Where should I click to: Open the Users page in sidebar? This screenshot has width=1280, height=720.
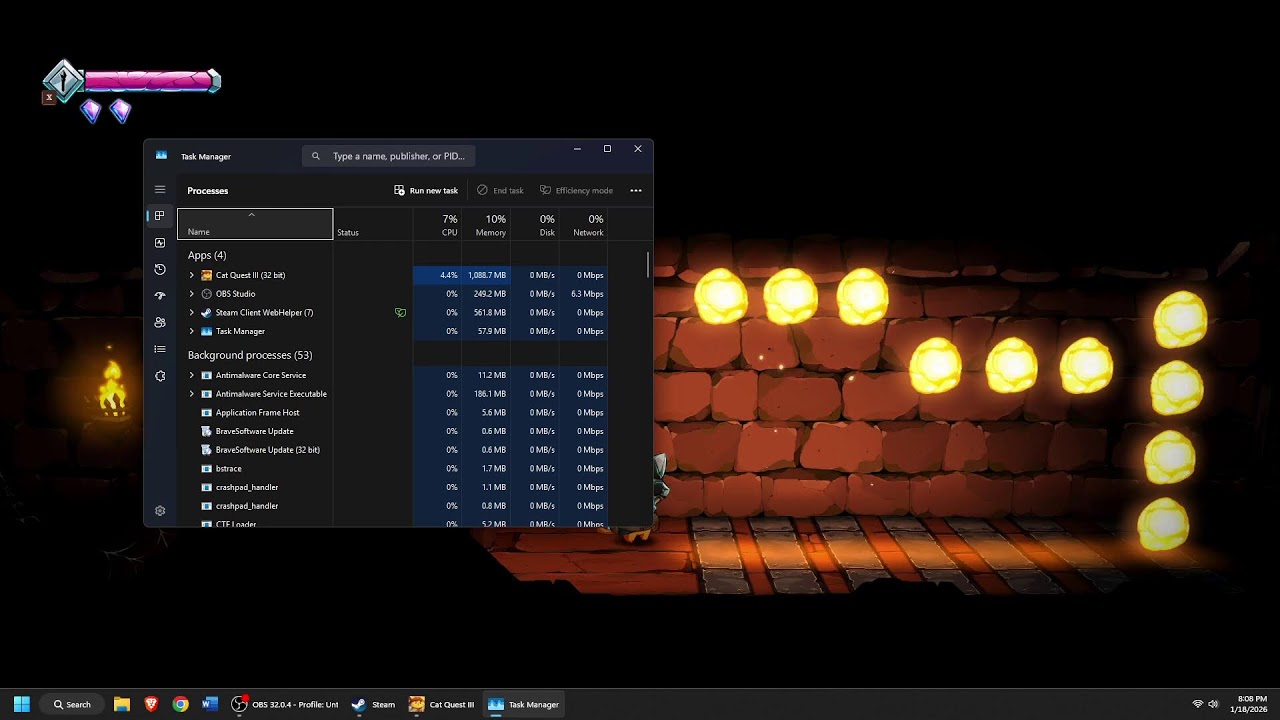(x=160, y=323)
